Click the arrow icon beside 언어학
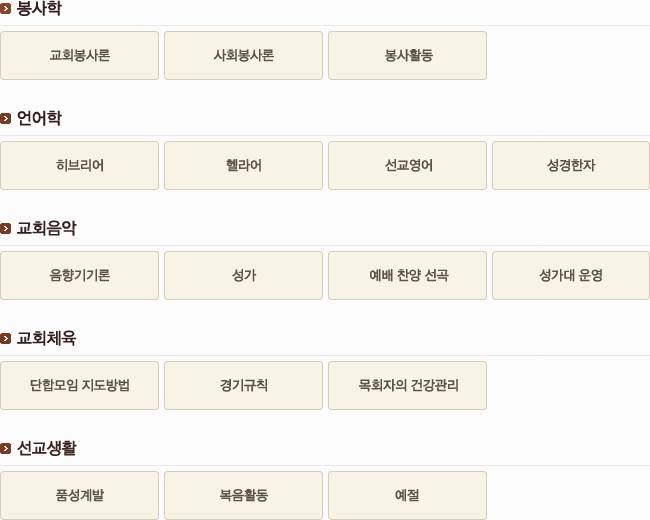 (5, 119)
